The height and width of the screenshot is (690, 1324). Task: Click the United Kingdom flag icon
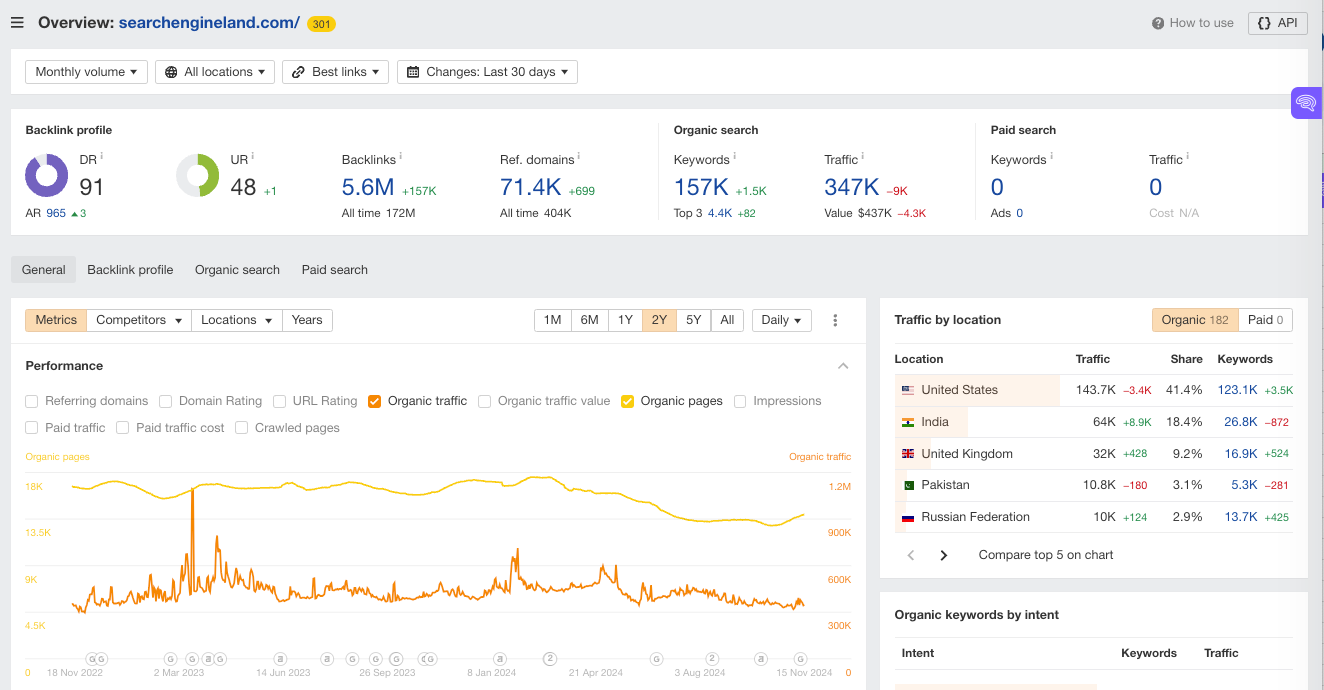click(x=908, y=454)
